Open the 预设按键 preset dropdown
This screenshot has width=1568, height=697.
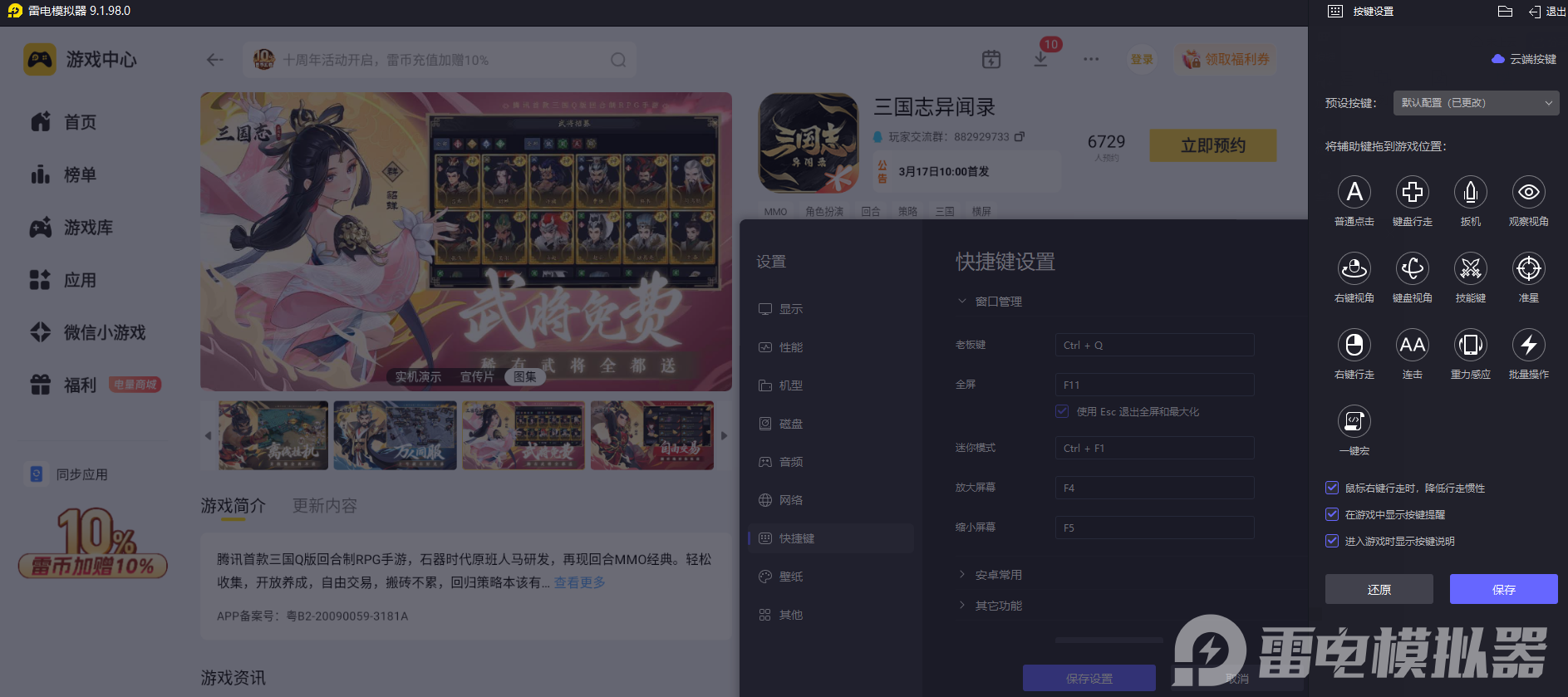click(1477, 103)
